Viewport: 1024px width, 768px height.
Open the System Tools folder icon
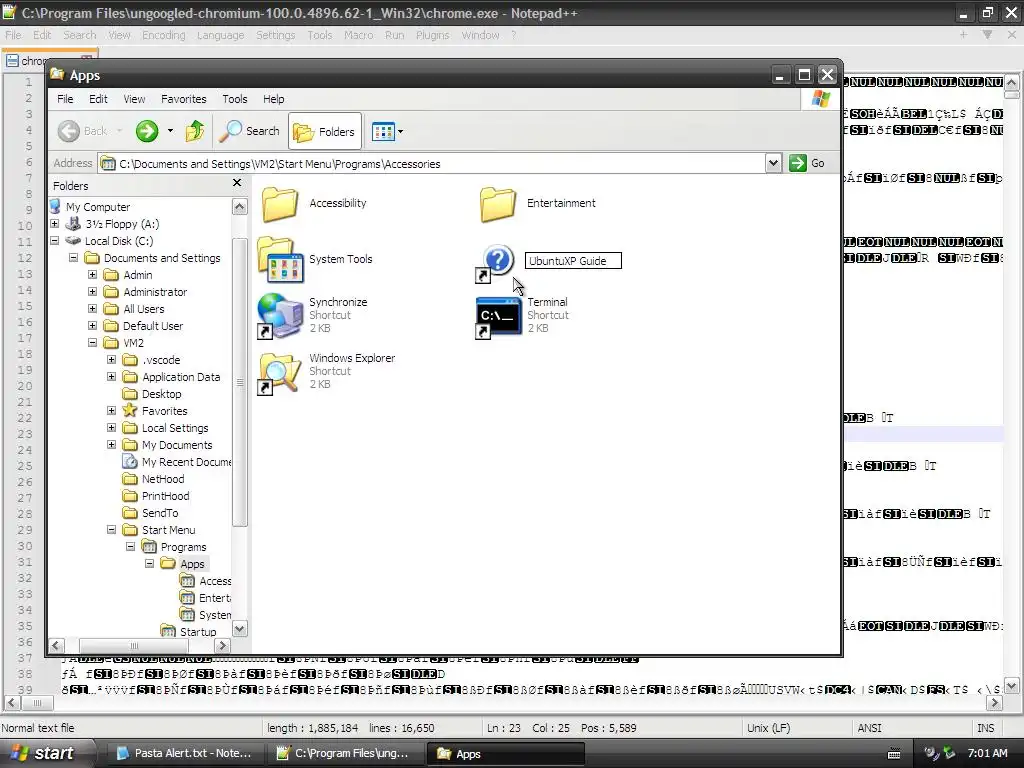tap(281, 259)
